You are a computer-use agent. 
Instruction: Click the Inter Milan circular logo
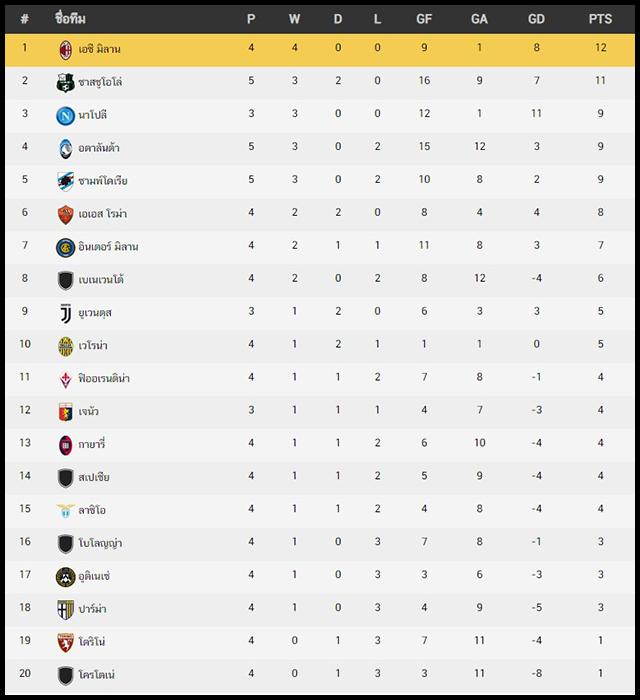65,248
